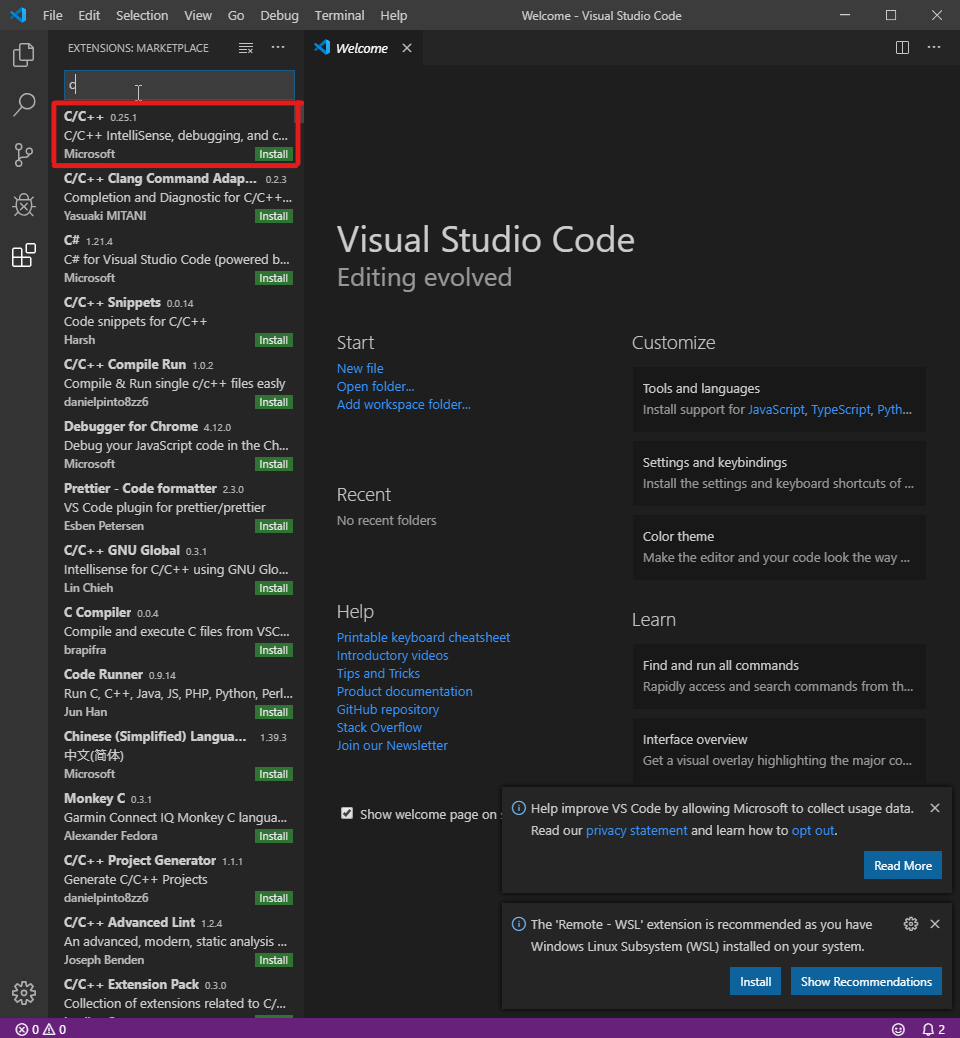
Task: Click Read More in notification
Action: tap(902, 865)
